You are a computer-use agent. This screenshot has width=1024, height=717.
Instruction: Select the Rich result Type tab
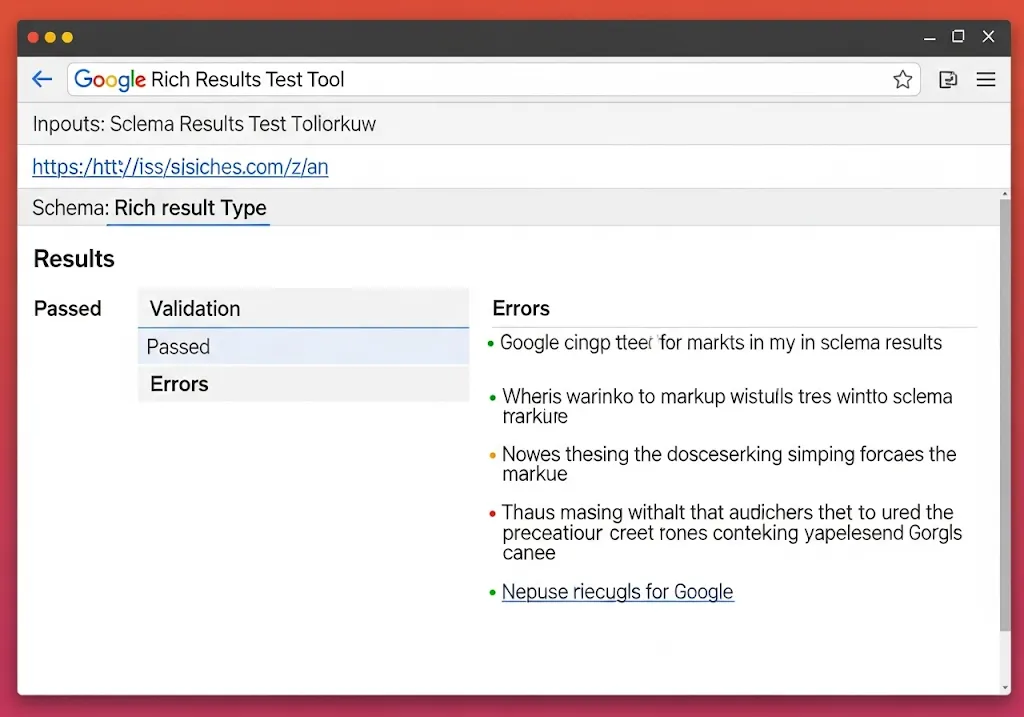coord(190,208)
